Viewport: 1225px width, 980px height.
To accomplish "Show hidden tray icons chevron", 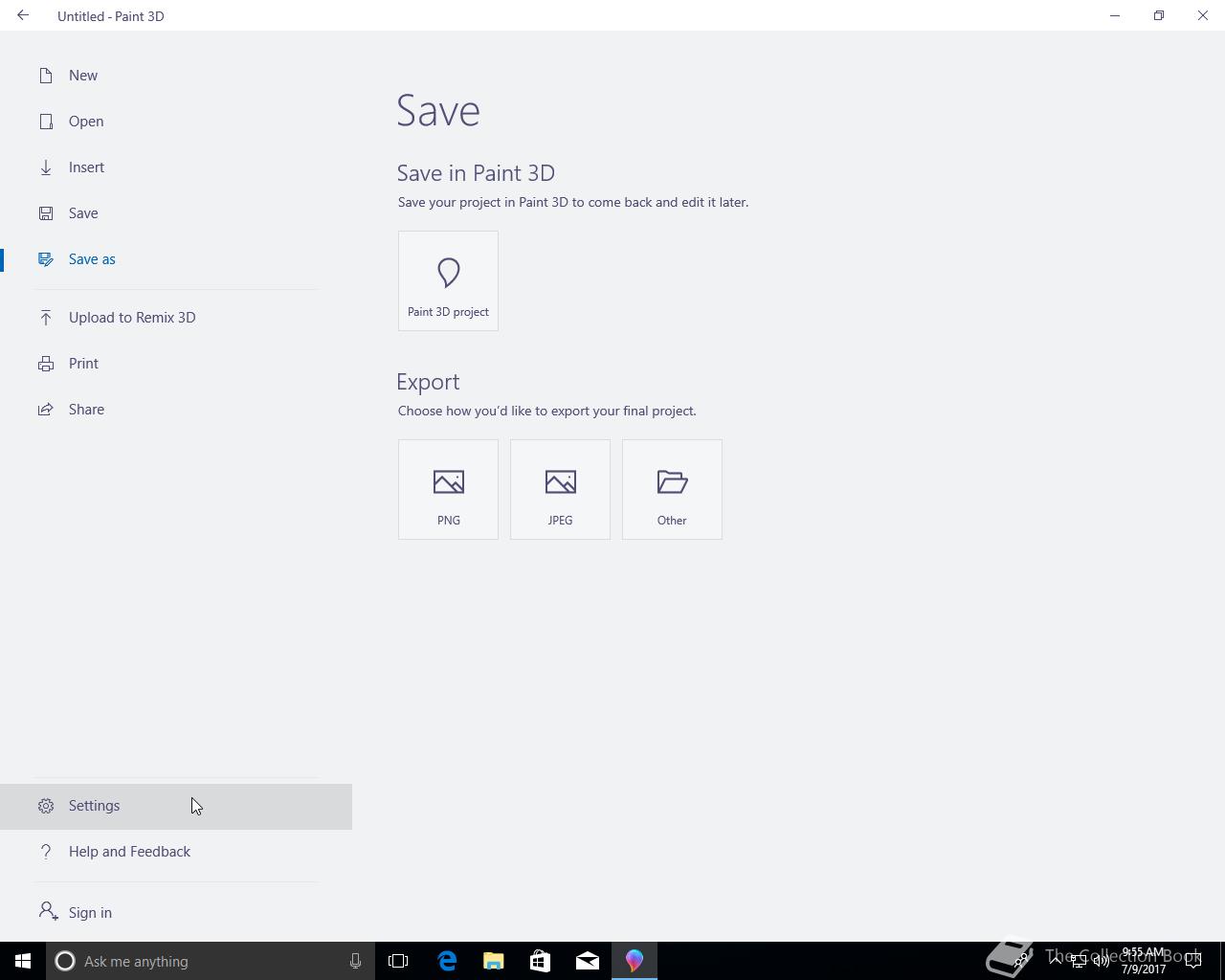I will pos(1056,961).
